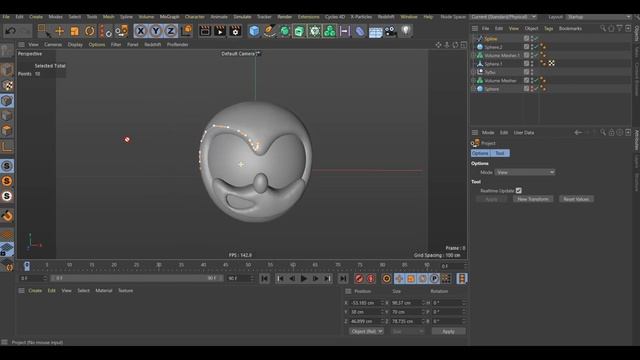Open Edit Render Settings icon
The height and width of the screenshot is (360, 640).
(x=235, y=31)
